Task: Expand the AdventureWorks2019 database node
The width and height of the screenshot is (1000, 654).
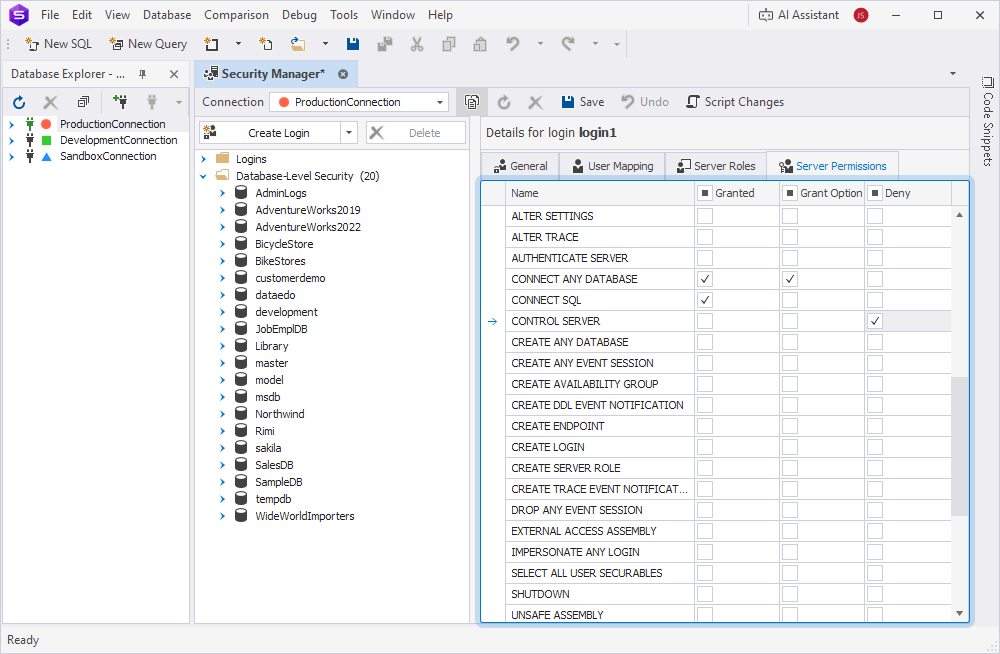Action: pos(222,210)
